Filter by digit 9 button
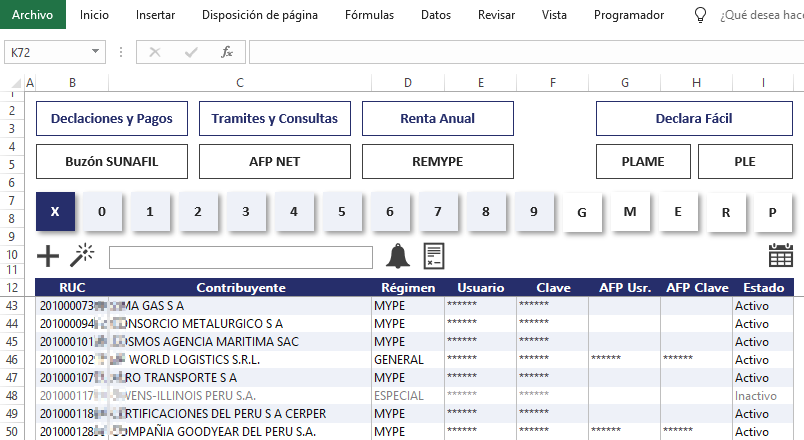Image resolution: width=804 pixels, height=440 pixels. (534, 211)
